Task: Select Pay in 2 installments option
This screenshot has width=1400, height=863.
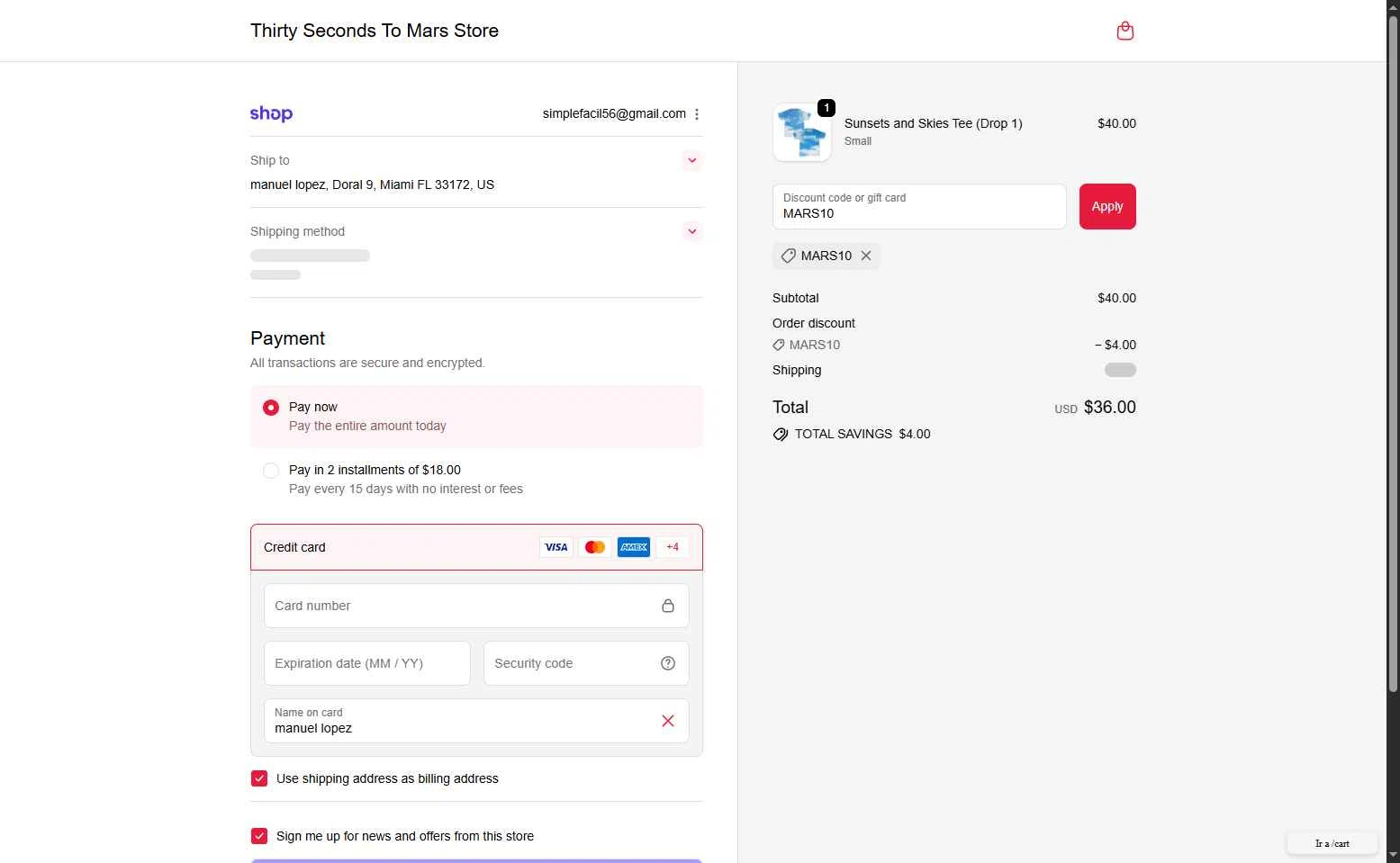Action: pyautogui.click(x=271, y=471)
